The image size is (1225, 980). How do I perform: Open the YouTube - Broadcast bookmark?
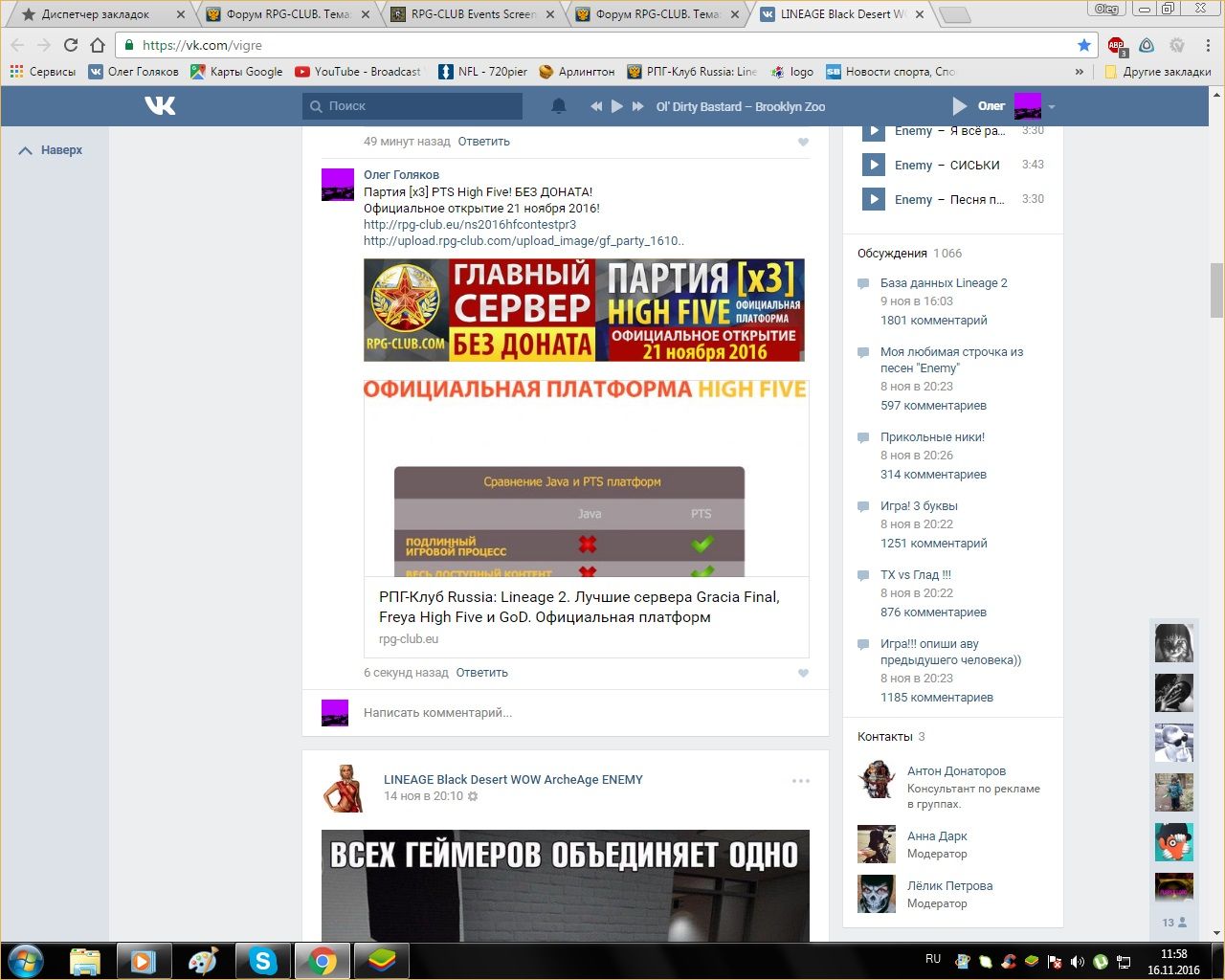point(358,72)
